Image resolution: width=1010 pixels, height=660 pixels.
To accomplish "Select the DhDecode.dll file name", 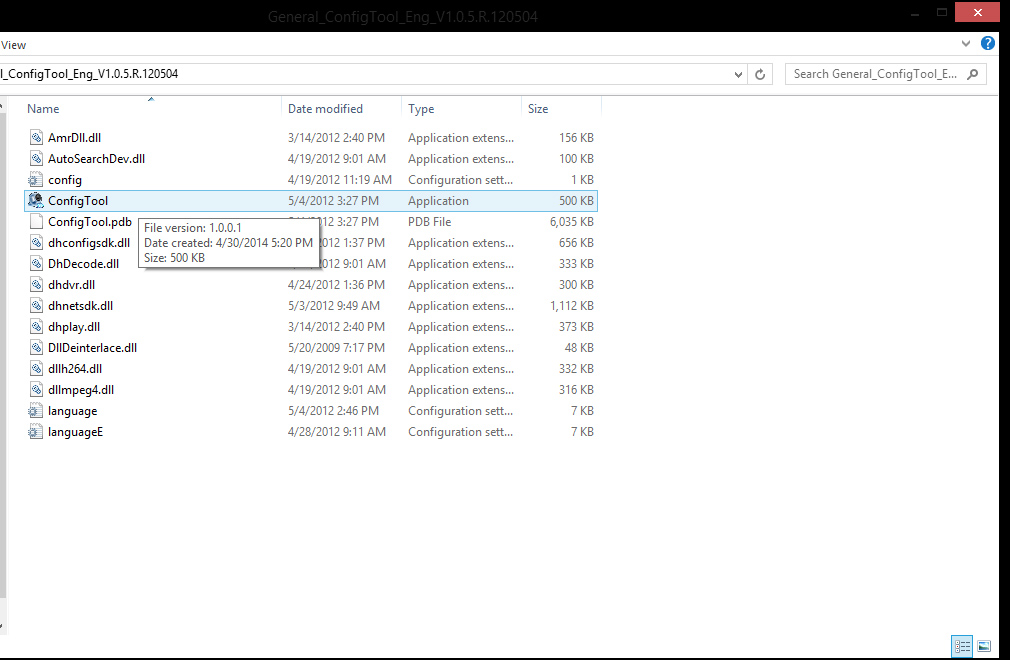I will coord(84,263).
